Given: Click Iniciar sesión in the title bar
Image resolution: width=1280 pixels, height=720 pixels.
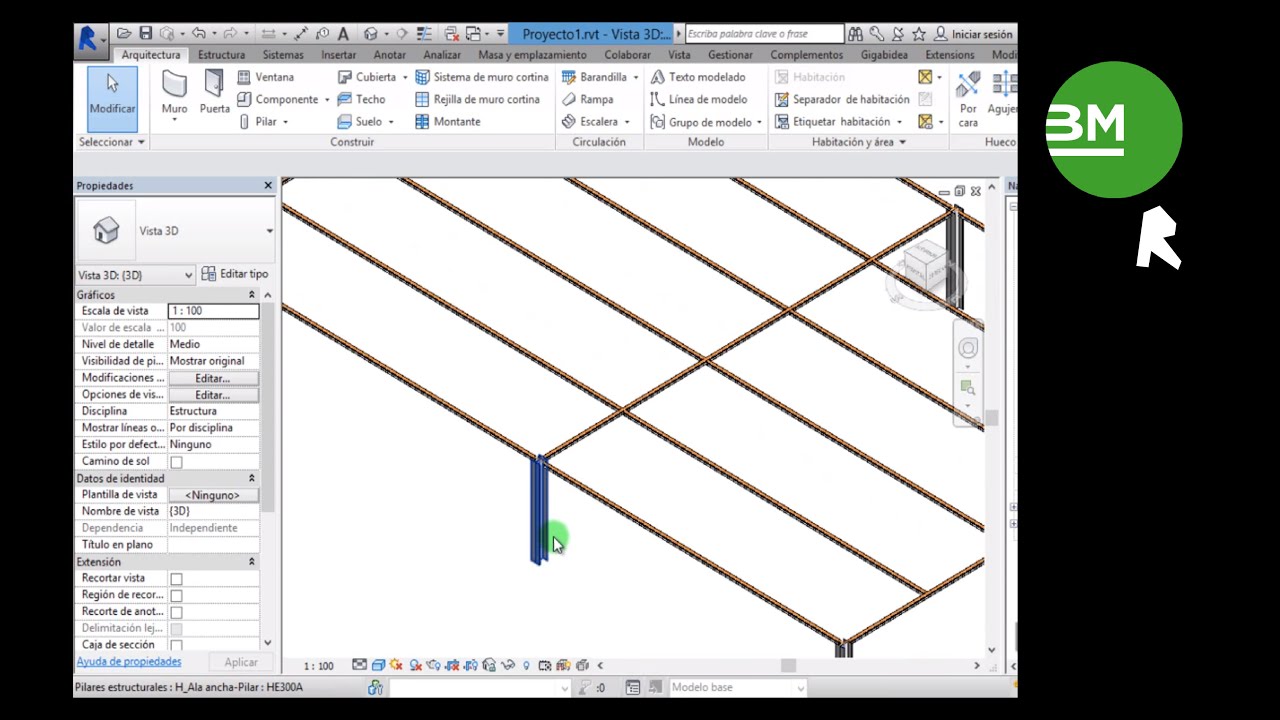Looking at the screenshot, I should click(x=974, y=34).
